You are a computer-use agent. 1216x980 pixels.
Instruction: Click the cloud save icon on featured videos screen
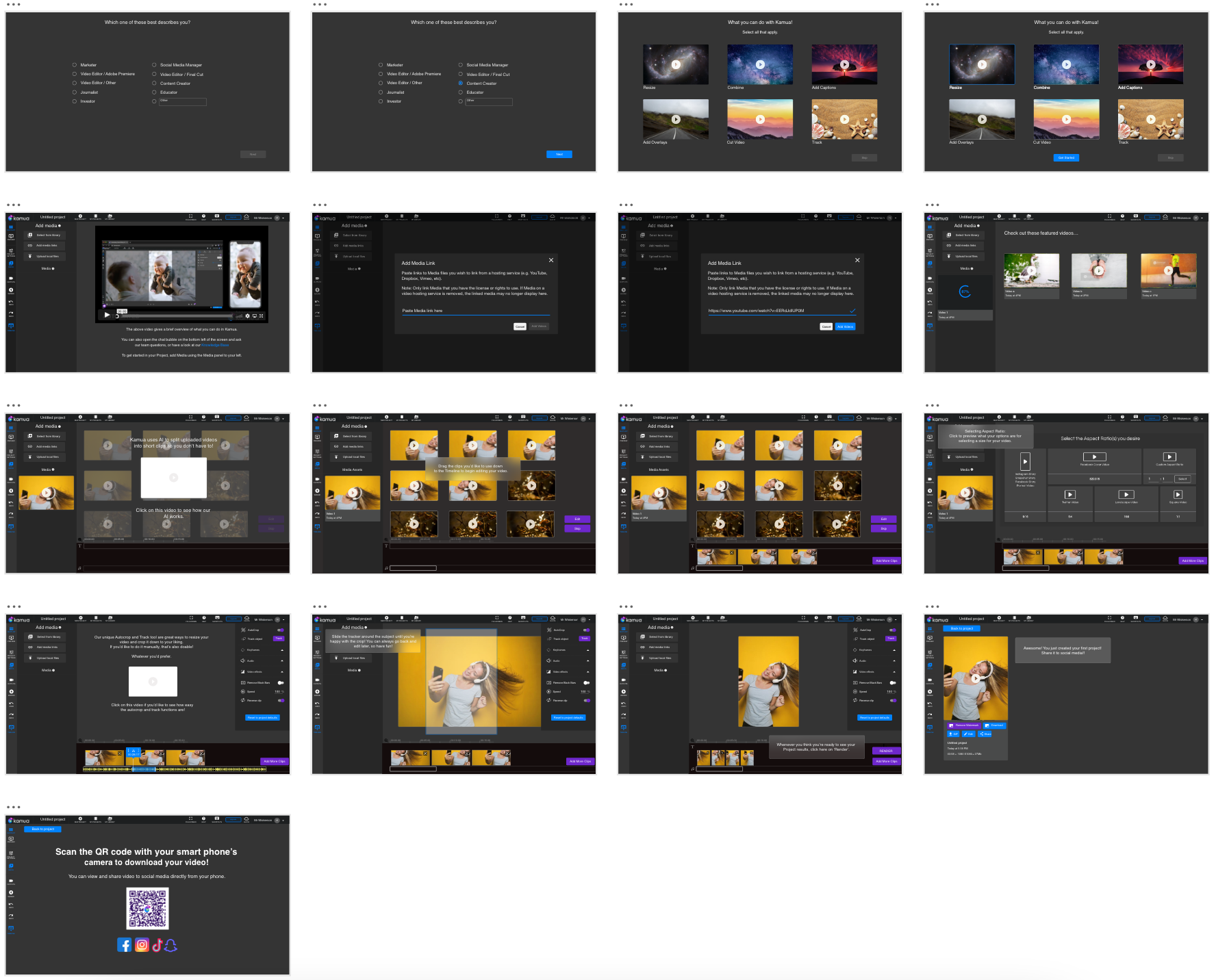click(1165, 217)
